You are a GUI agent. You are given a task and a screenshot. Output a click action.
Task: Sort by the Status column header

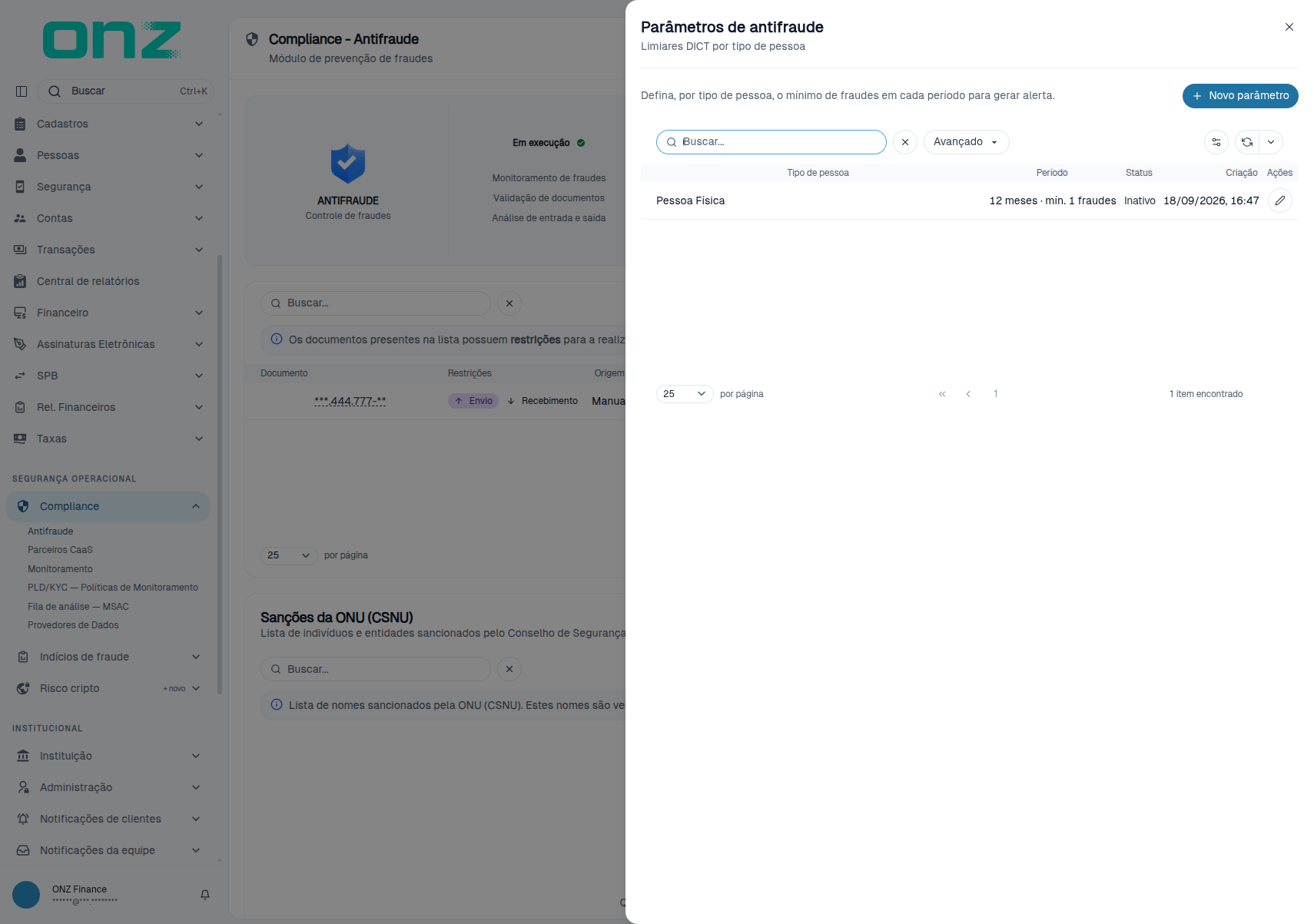[x=1139, y=173]
